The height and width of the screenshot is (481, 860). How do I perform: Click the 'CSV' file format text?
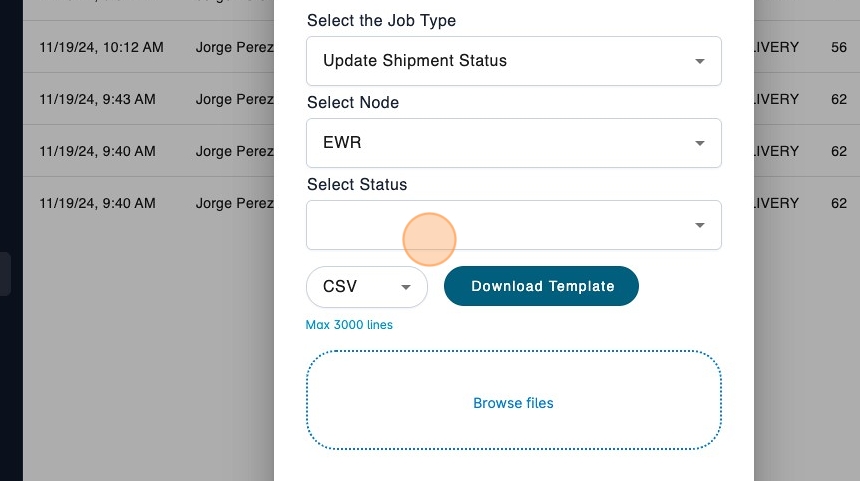[x=340, y=287]
